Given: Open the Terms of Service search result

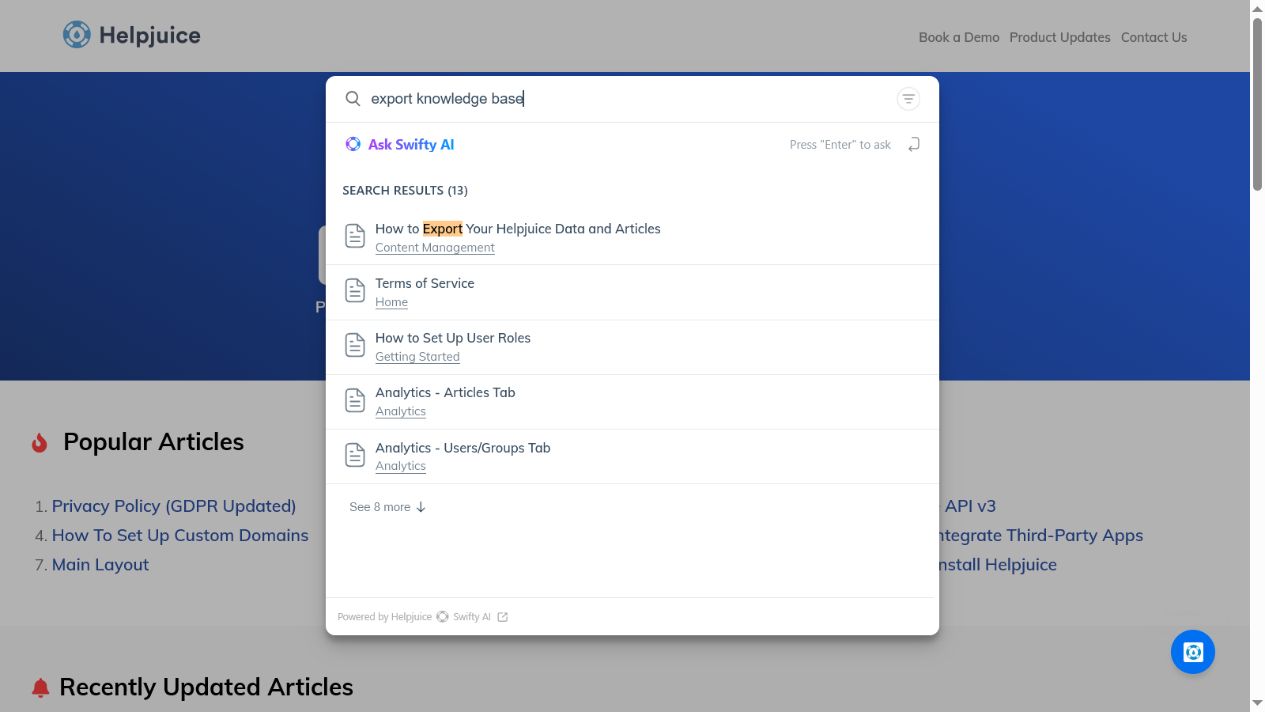Looking at the screenshot, I should click(425, 284).
